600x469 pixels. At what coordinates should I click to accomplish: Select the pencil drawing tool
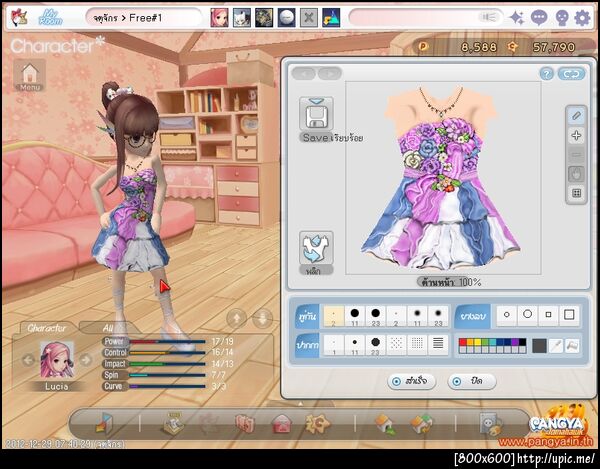click(576, 116)
